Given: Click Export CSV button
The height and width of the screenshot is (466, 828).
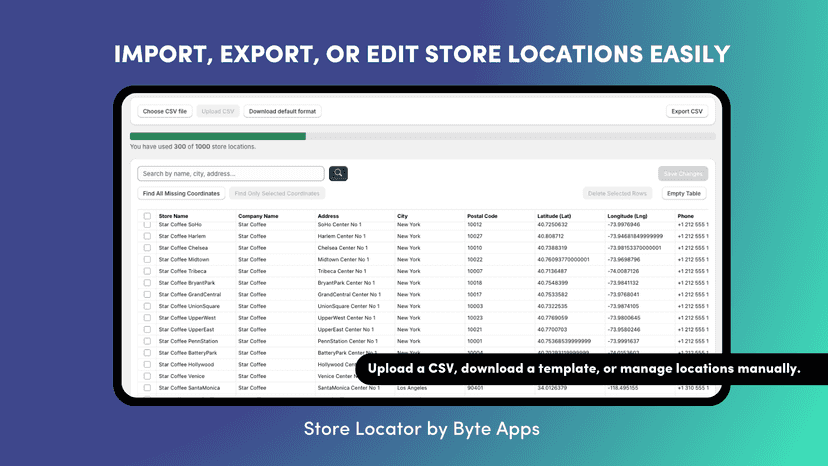Looking at the screenshot, I should pos(687,111).
